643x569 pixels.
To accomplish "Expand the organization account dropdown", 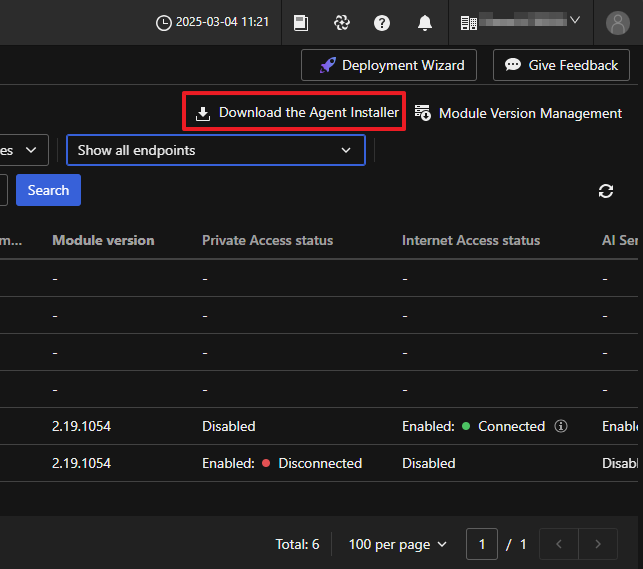I will pyautogui.click(x=521, y=21).
